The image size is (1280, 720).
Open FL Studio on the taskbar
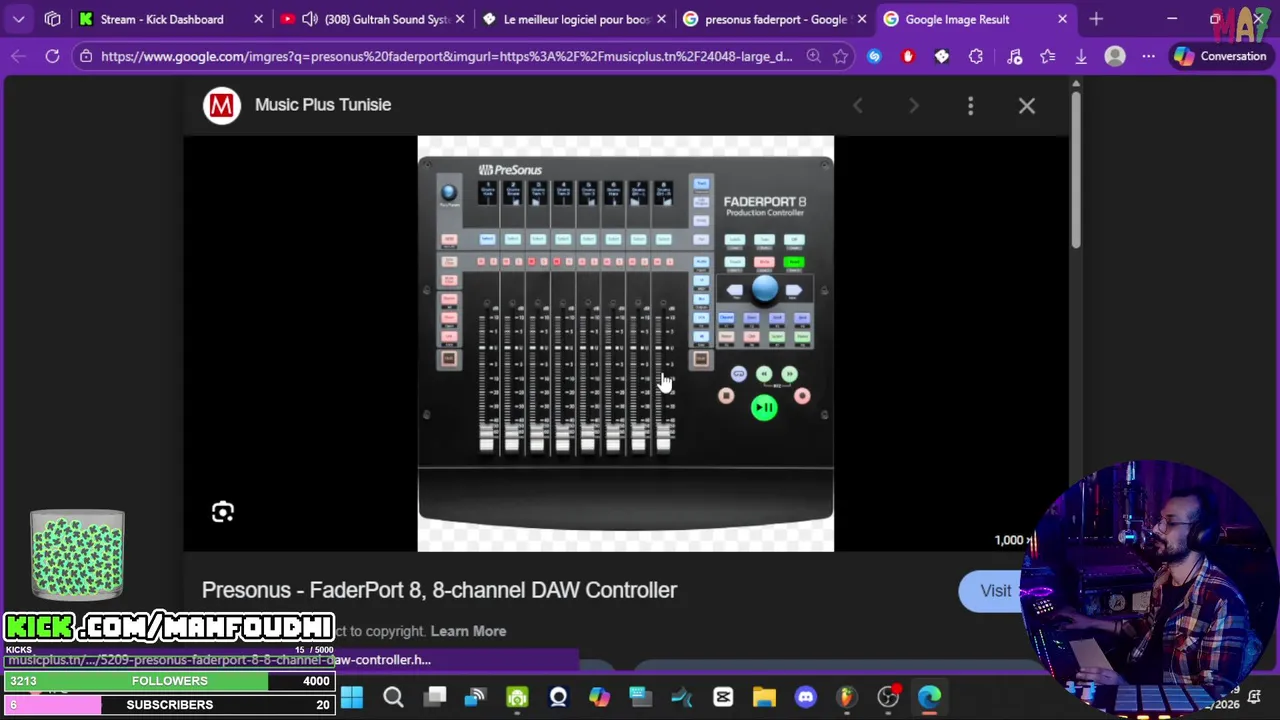click(x=847, y=697)
